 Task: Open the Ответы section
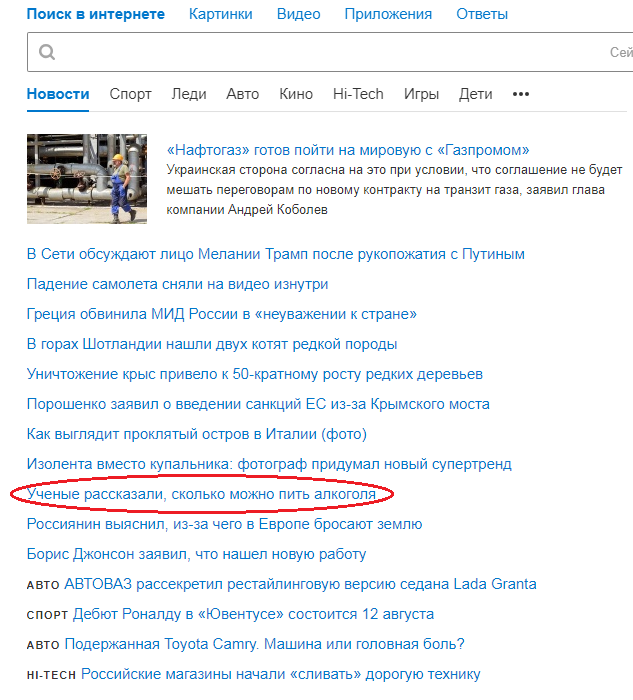coord(482,14)
